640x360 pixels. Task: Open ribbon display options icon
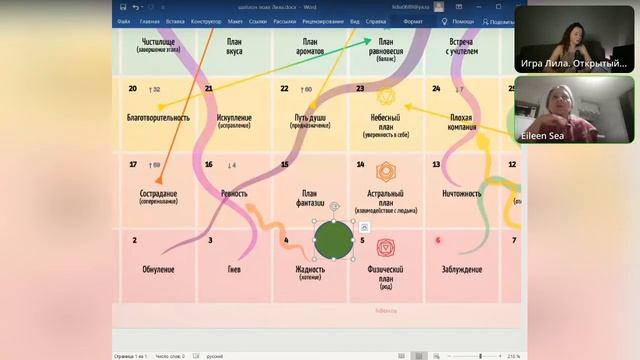pyautogui.click(x=459, y=7)
